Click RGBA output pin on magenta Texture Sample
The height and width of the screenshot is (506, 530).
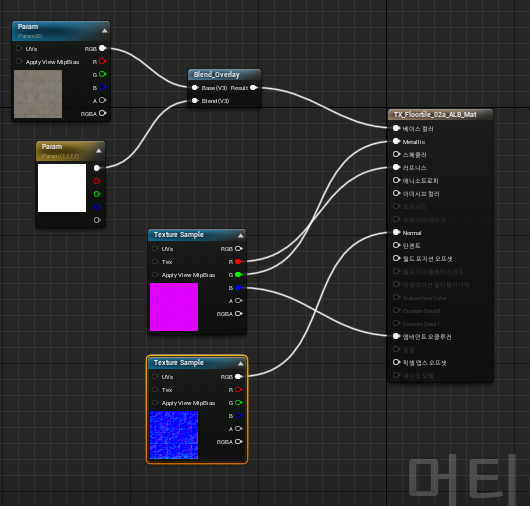(x=239, y=313)
